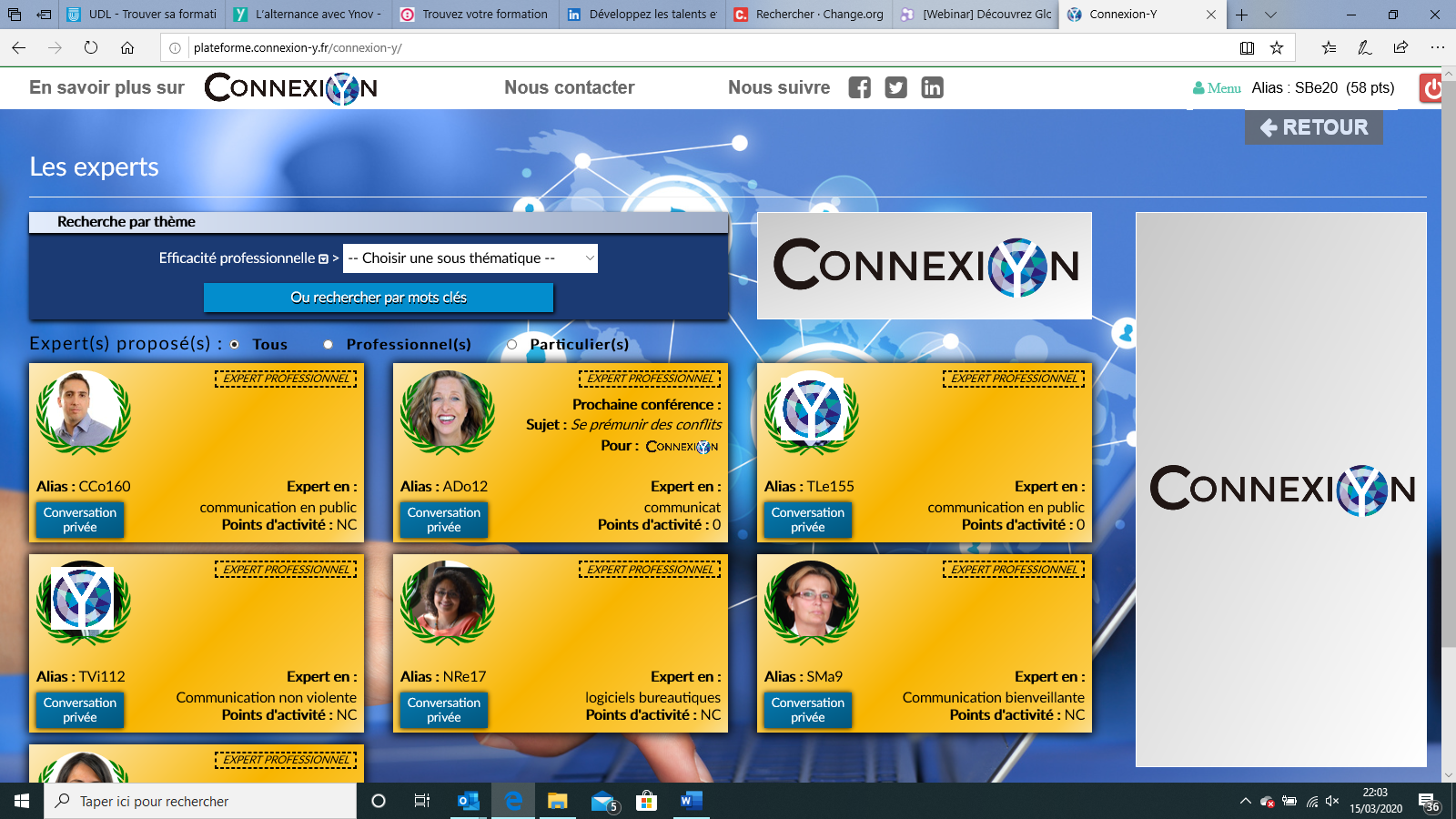Click the ADo12 expert profile photo
Screen dimensions: 1456x819
tap(447, 411)
